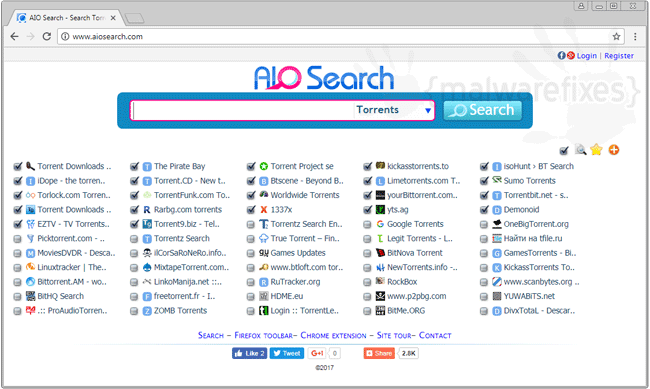Click the EZTV site icon
The height and width of the screenshot is (389, 650).
tap(30, 224)
